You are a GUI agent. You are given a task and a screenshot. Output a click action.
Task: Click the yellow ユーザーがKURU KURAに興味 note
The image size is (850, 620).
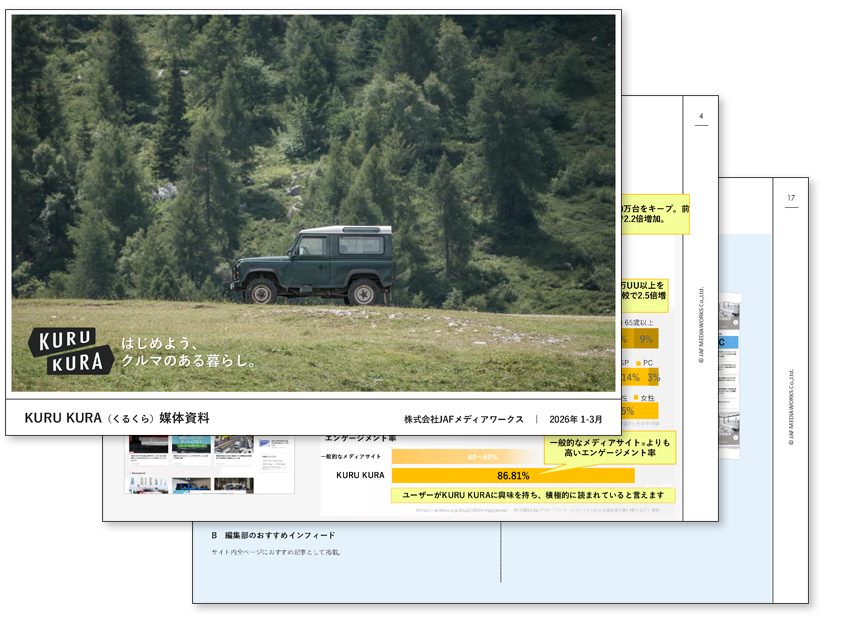coord(532,495)
